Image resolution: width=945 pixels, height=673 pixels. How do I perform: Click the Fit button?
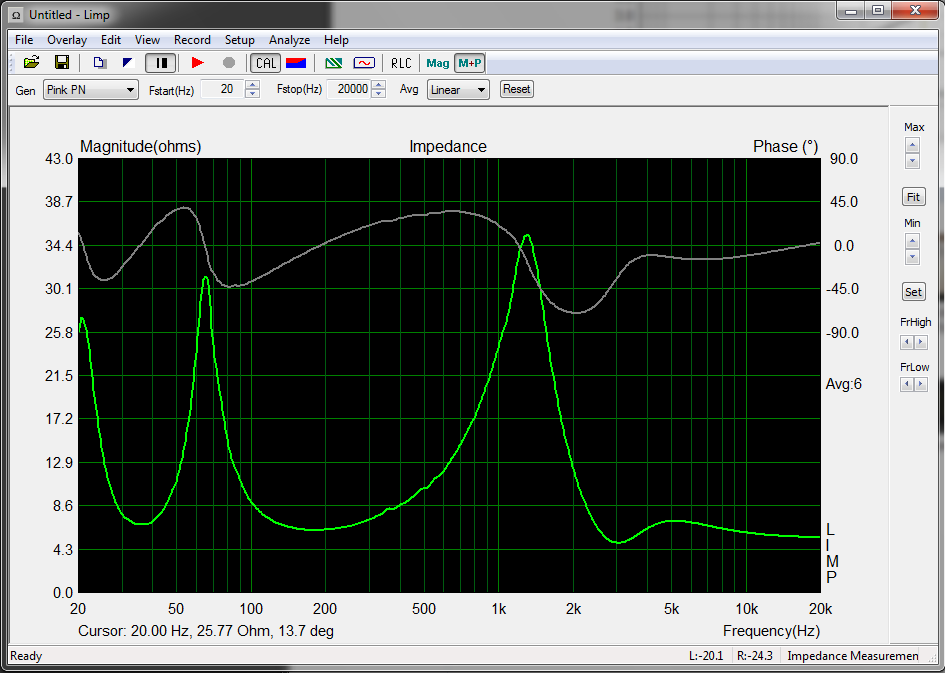tap(913, 196)
